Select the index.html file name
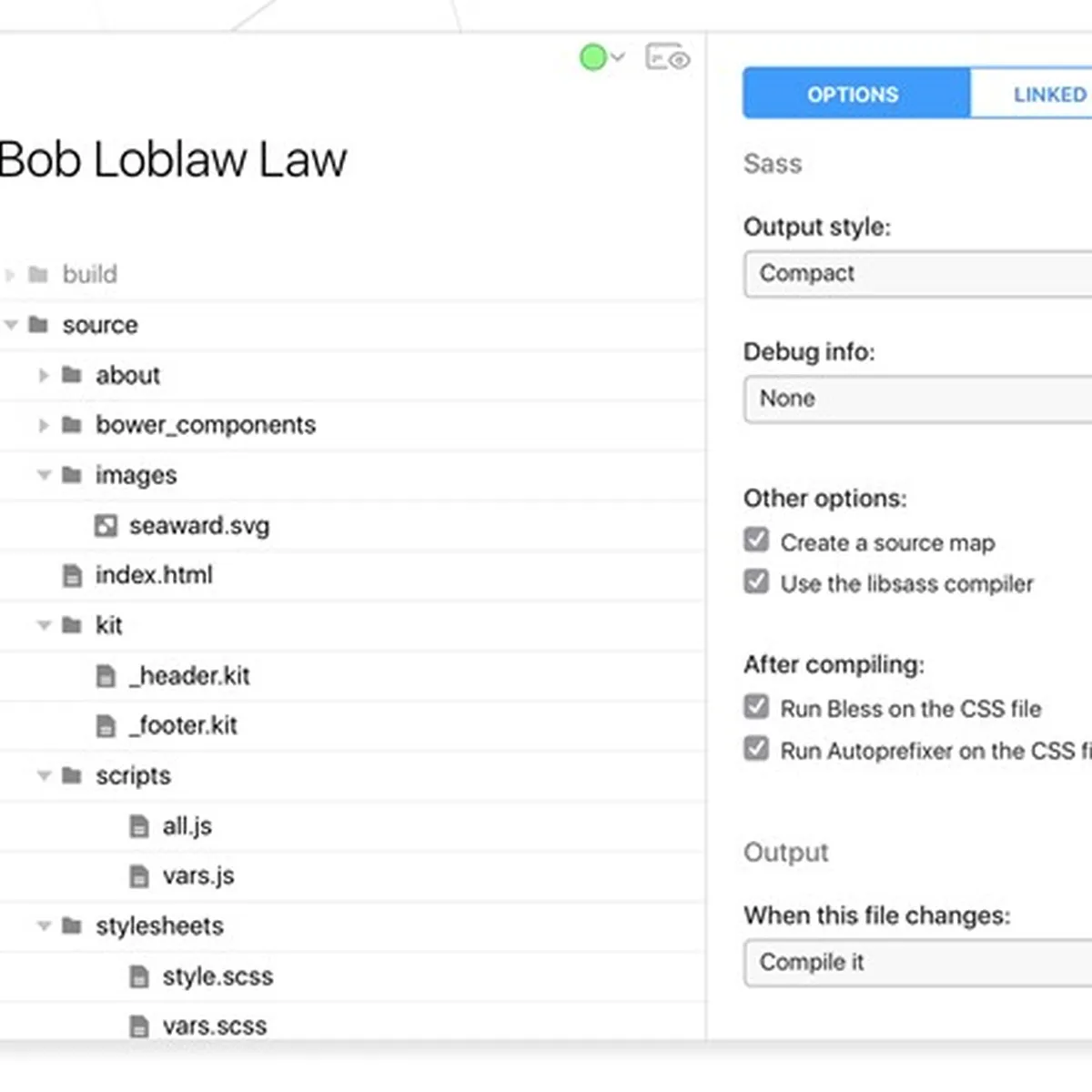Viewport: 1092px width, 1092px height. tap(154, 575)
